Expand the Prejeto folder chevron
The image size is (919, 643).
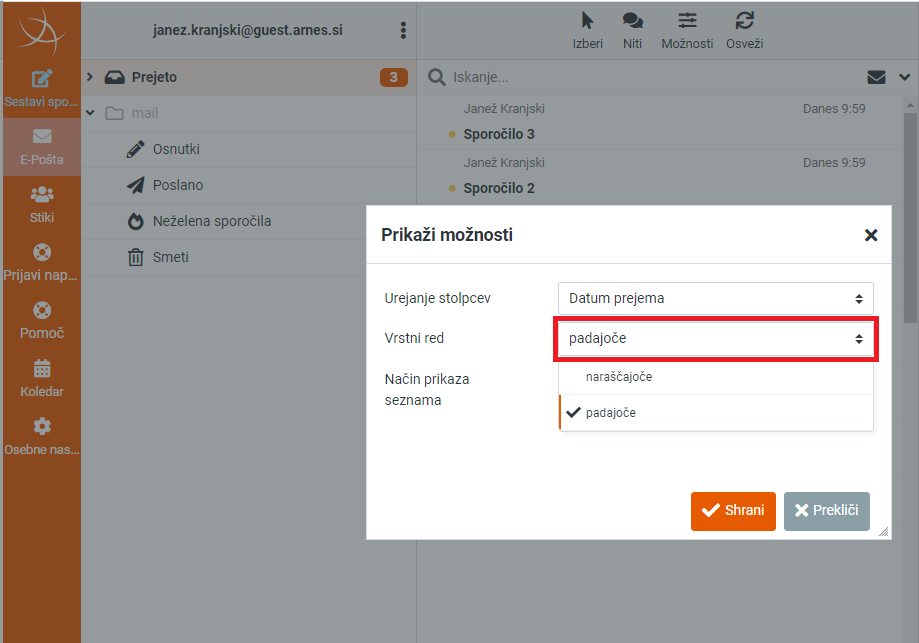[90, 77]
